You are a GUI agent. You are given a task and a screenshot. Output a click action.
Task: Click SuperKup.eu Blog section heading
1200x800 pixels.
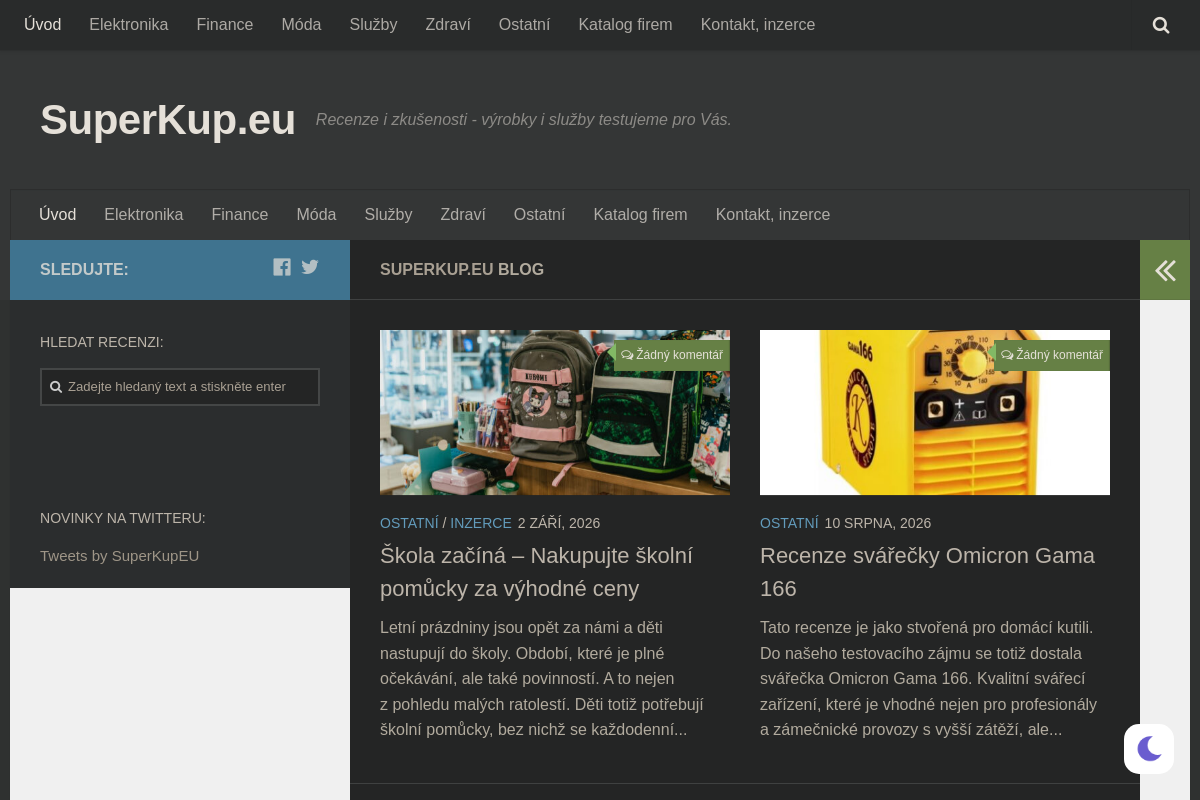(462, 270)
